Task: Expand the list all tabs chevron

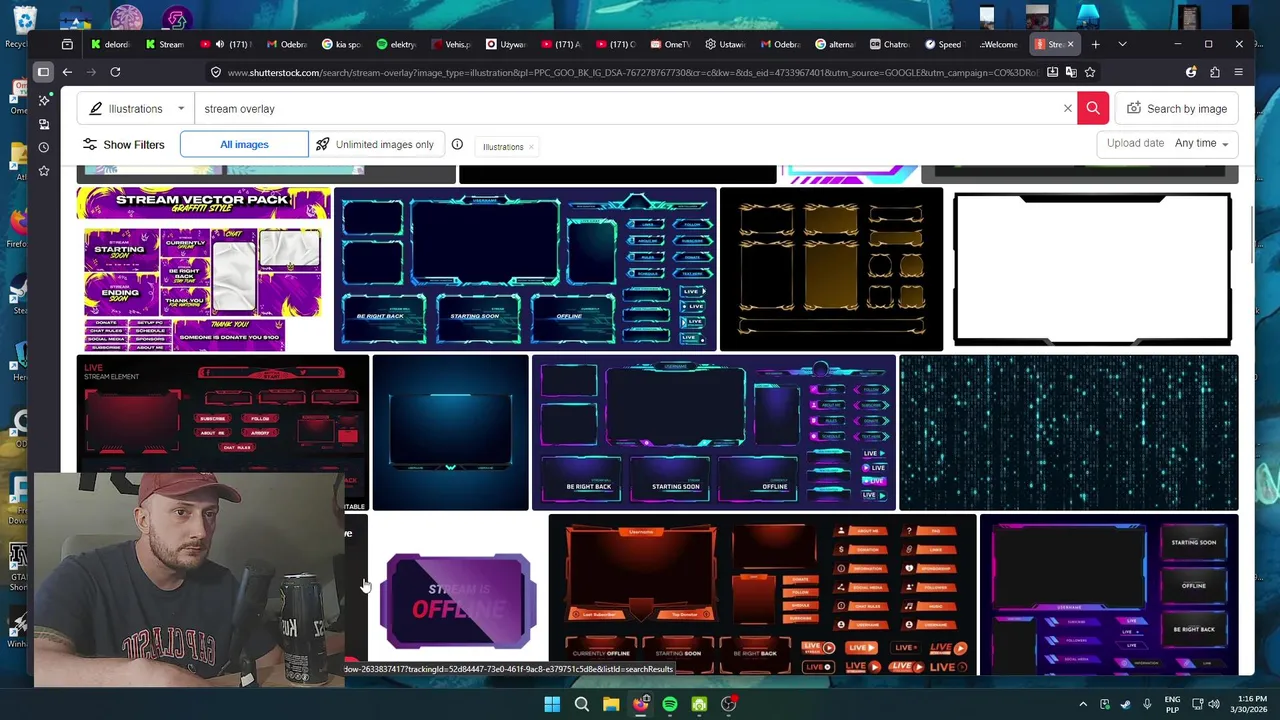Action: pyautogui.click(x=1122, y=44)
